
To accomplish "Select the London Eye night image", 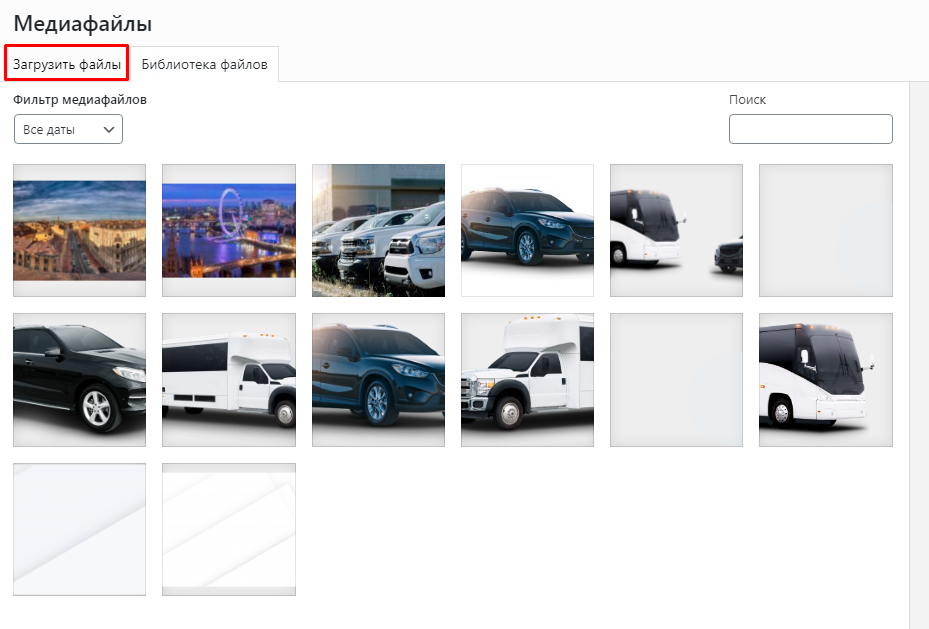I will (x=229, y=230).
